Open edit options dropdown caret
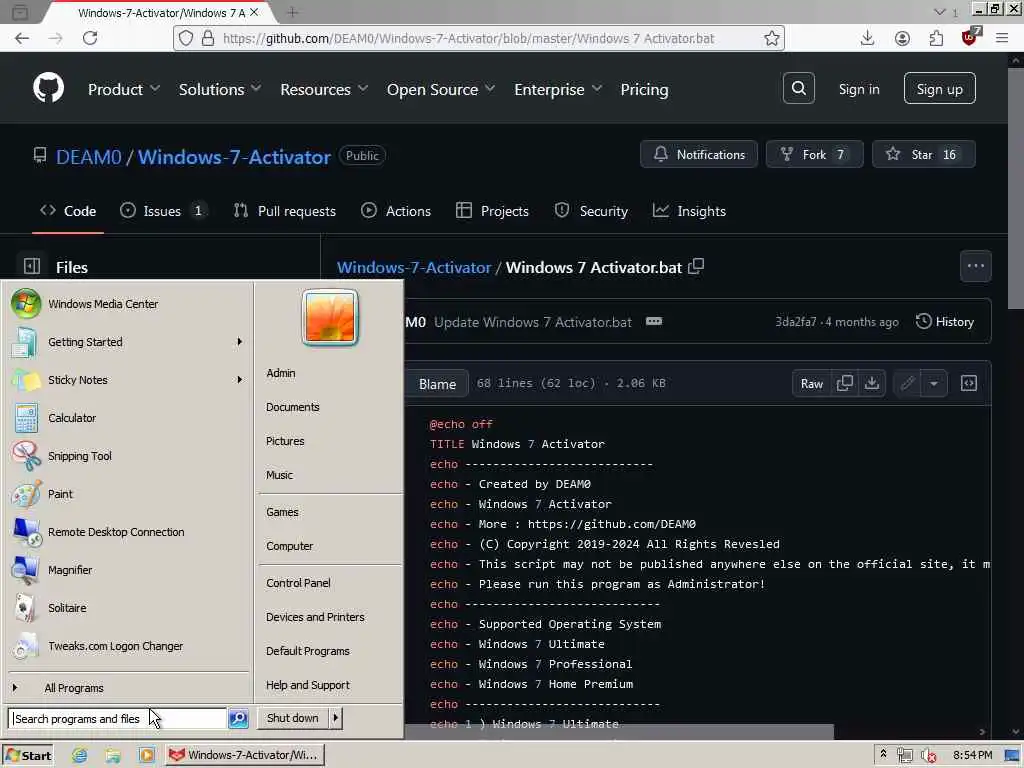This screenshot has width=1024, height=768. (934, 383)
